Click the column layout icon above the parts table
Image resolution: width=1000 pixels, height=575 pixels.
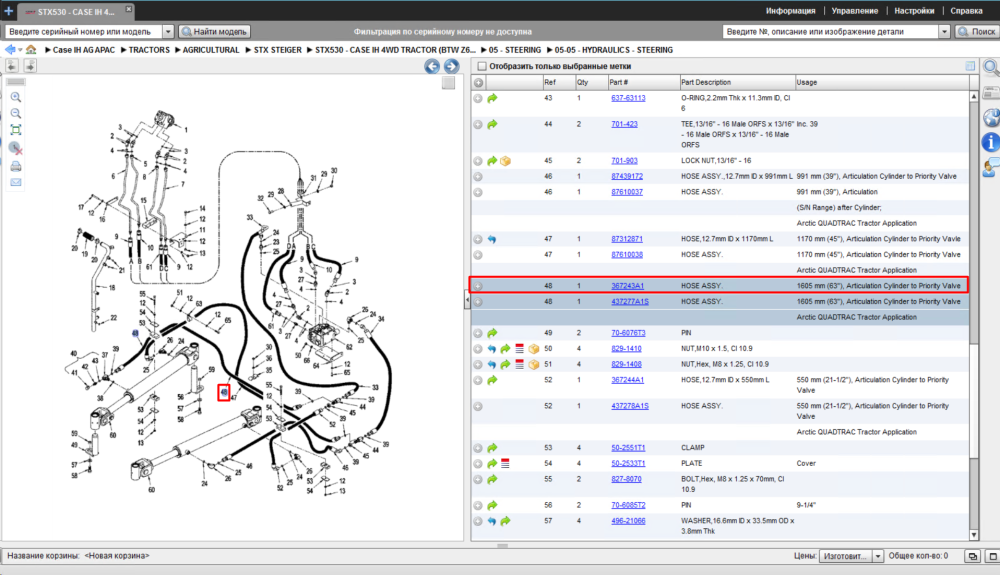click(x=970, y=66)
